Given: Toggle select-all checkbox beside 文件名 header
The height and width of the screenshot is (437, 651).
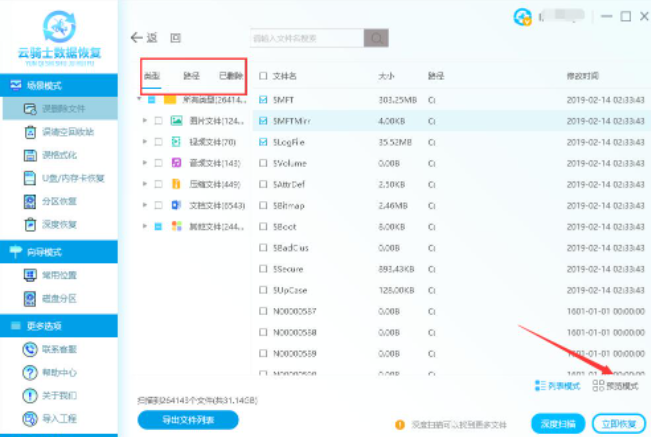Looking at the screenshot, I should [263, 75].
